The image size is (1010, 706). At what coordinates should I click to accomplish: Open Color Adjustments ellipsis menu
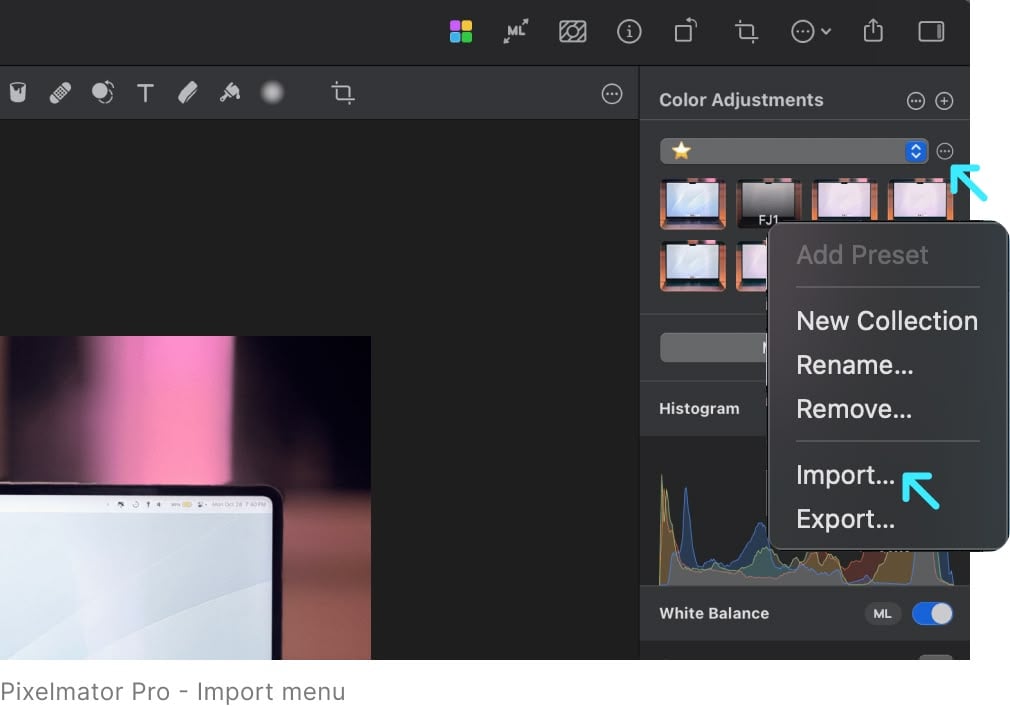[915, 101]
